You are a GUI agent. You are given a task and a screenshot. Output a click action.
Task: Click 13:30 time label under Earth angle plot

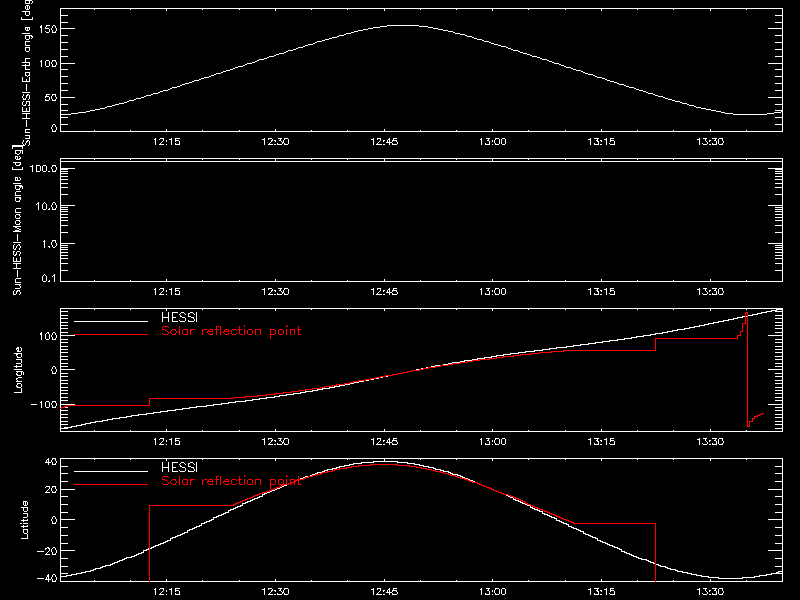[x=710, y=142]
